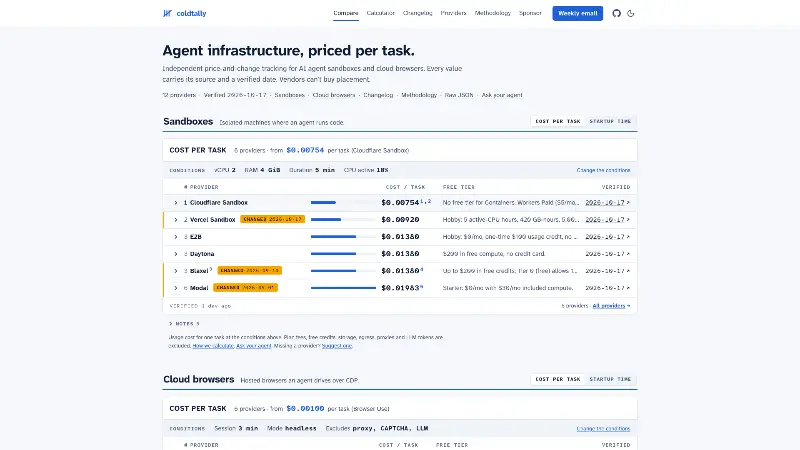The width and height of the screenshot is (800, 450).
Task: Expand the Modal row chevron
Action: pyautogui.click(x=176, y=288)
